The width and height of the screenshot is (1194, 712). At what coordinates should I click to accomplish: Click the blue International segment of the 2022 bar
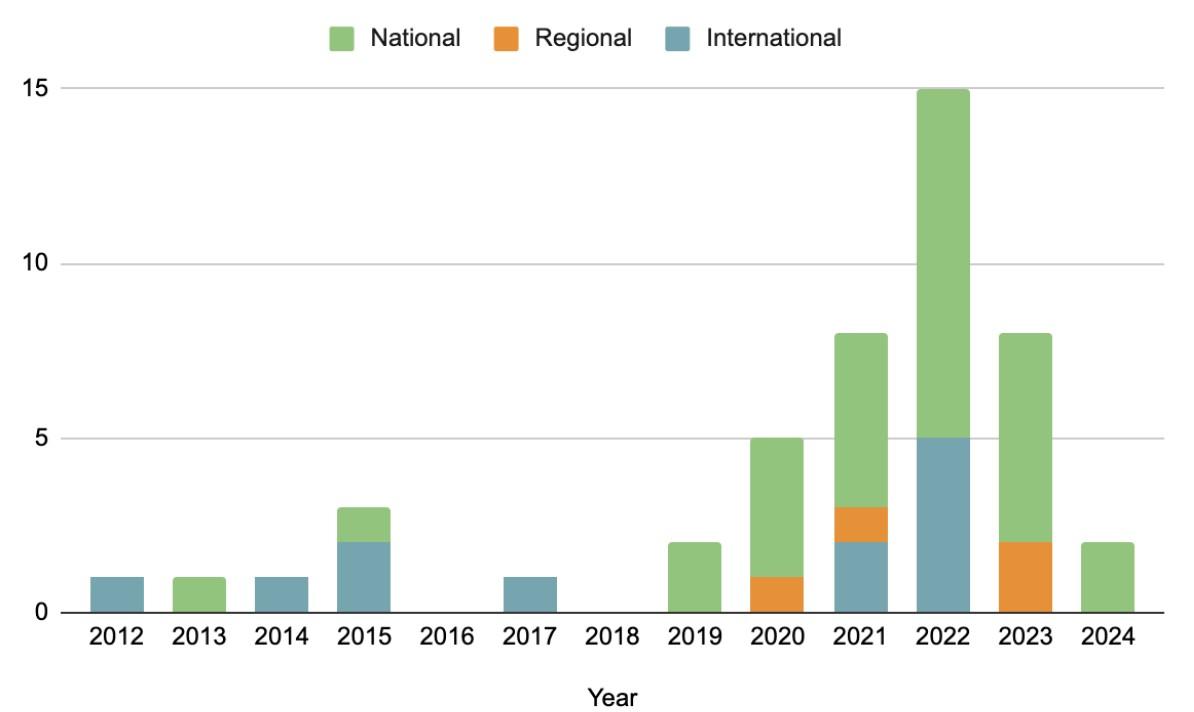click(942, 525)
